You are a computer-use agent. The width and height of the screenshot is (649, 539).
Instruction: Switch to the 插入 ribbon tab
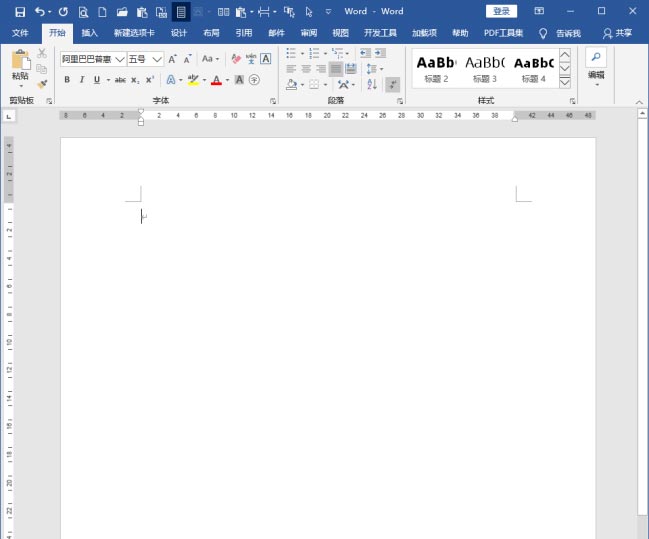[x=90, y=33]
